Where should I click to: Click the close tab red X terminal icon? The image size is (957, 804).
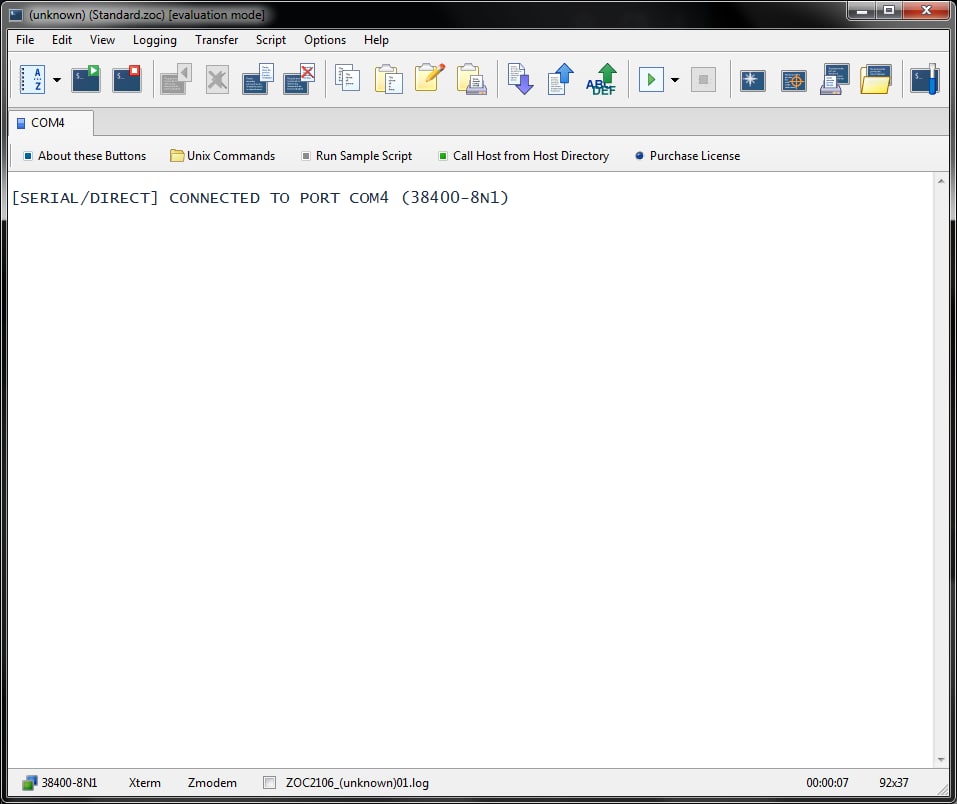pyautogui.click(x=299, y=79)
